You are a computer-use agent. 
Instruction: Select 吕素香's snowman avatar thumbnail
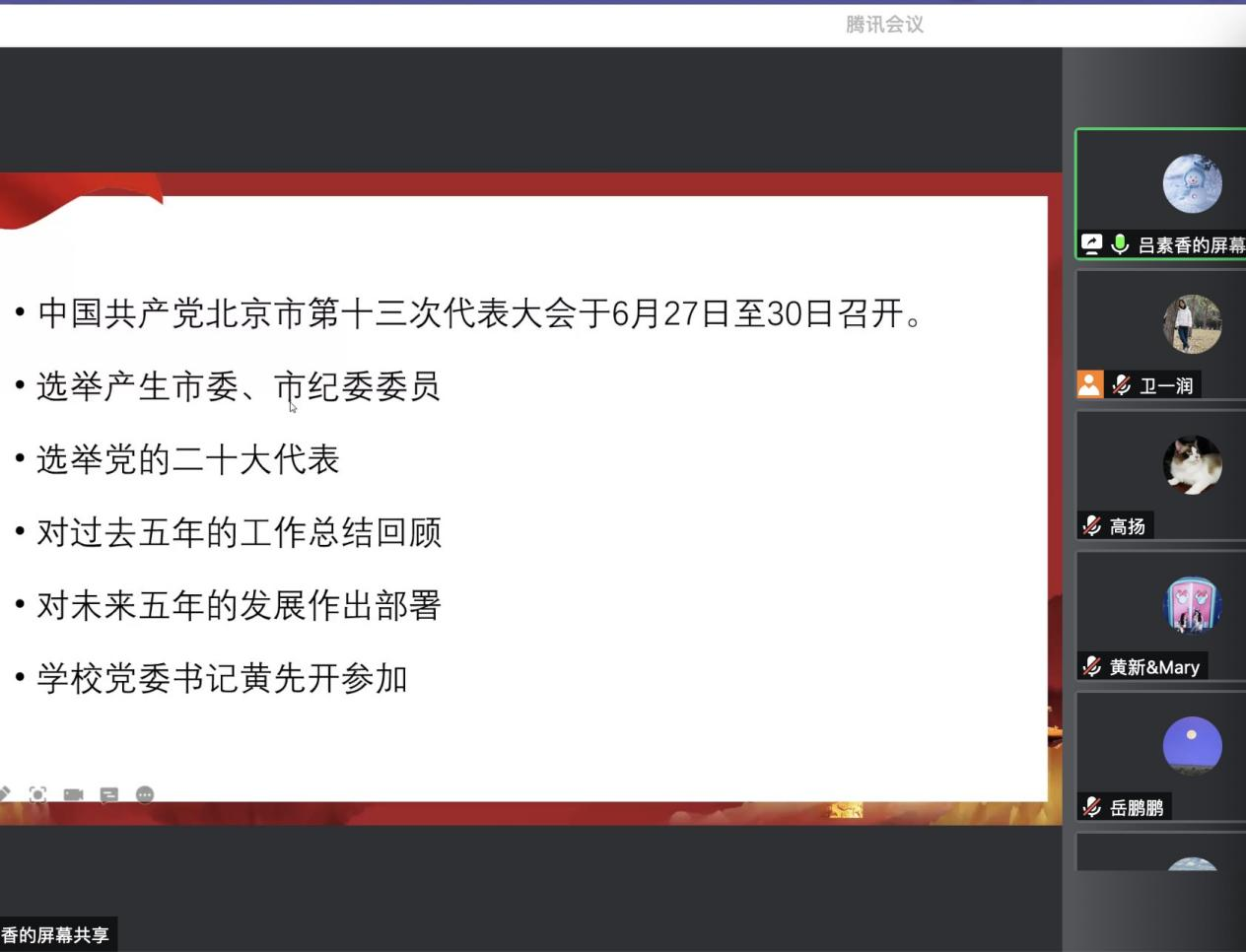click(x=1192, y=183)
